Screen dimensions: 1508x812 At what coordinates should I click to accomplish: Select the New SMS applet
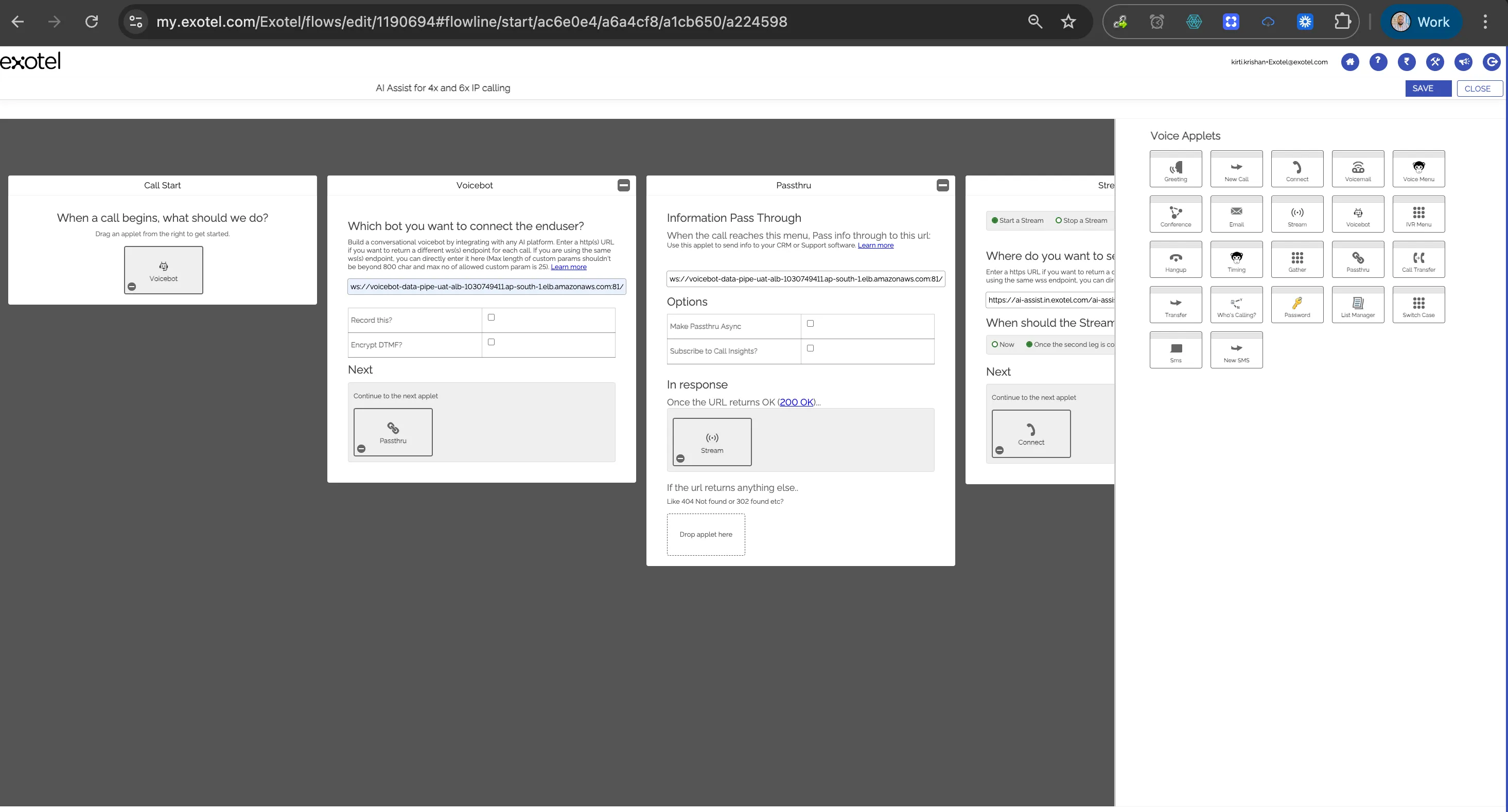pos(1236,349)
